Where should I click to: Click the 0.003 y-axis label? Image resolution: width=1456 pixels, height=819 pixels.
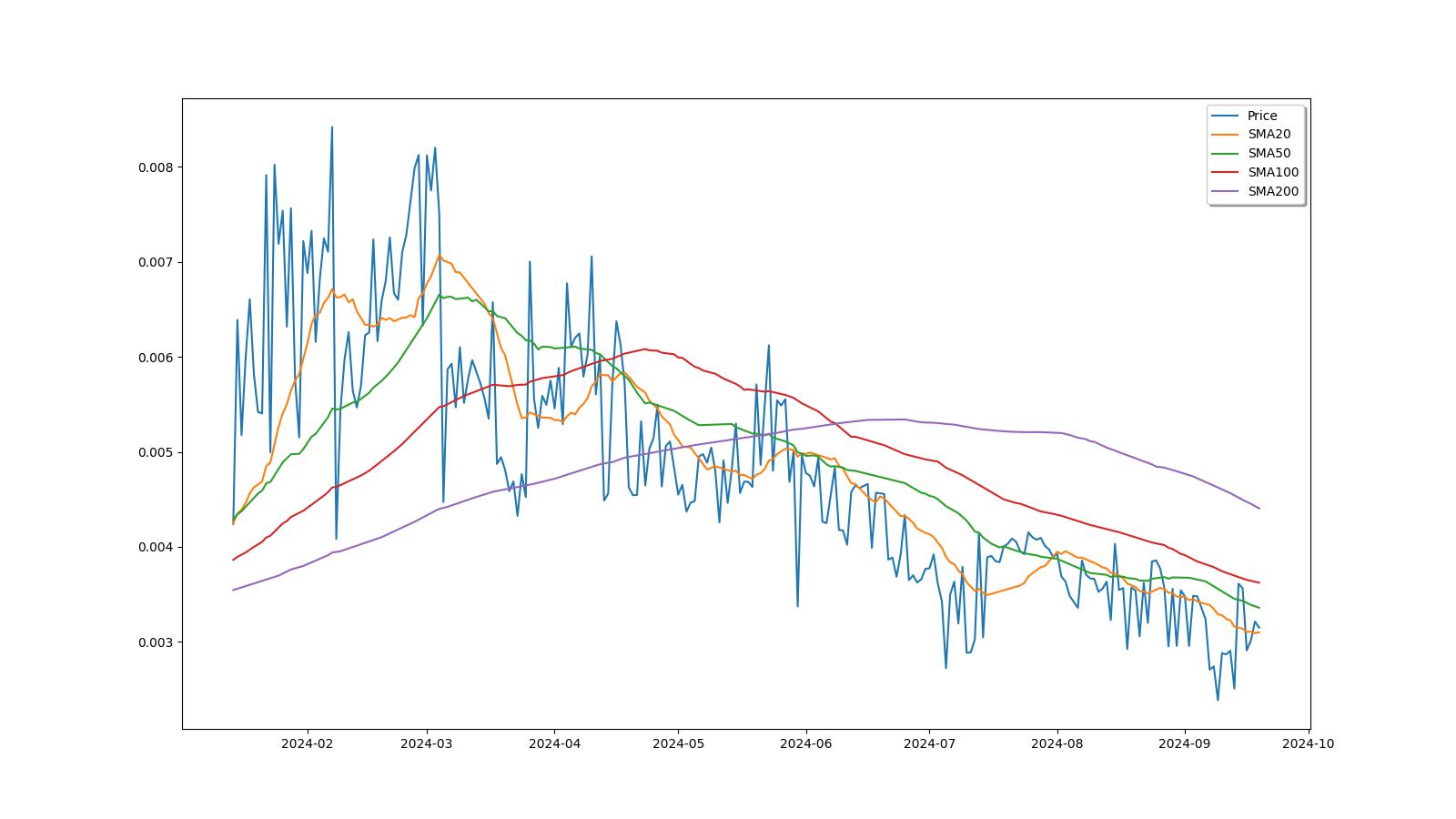click(155, 642)
